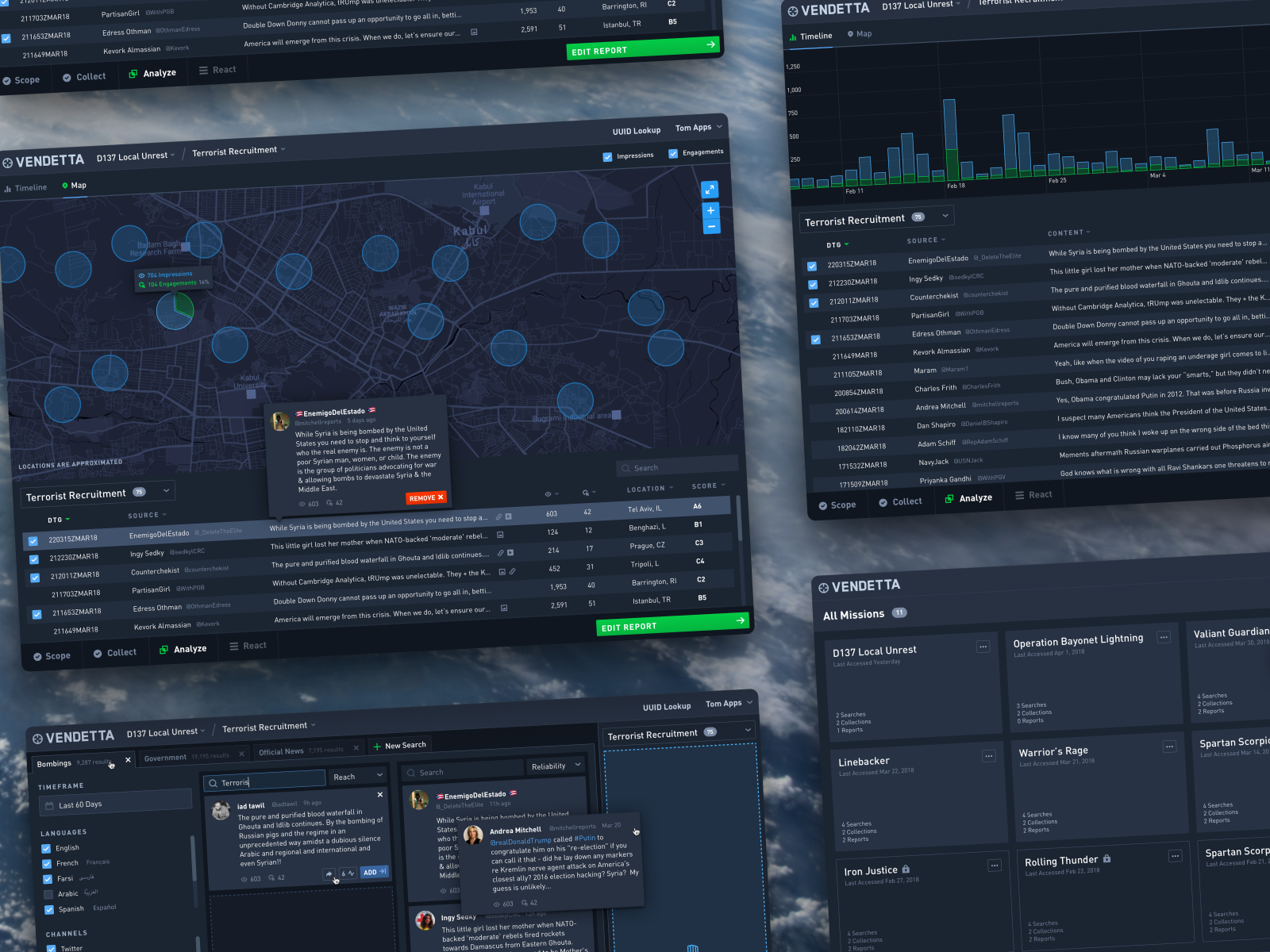Open more options on Rolling Thunder card
Screen dimensions: 1270x952
[1176, 856]
